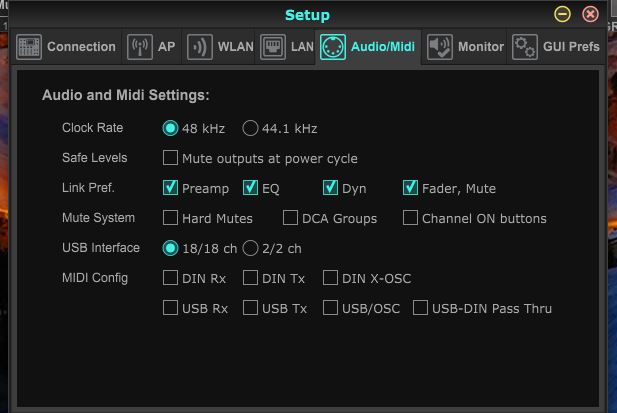The image size is (617, 413).
Task: Click the Monitor speaker icon
Action: [x=440, y=47]
